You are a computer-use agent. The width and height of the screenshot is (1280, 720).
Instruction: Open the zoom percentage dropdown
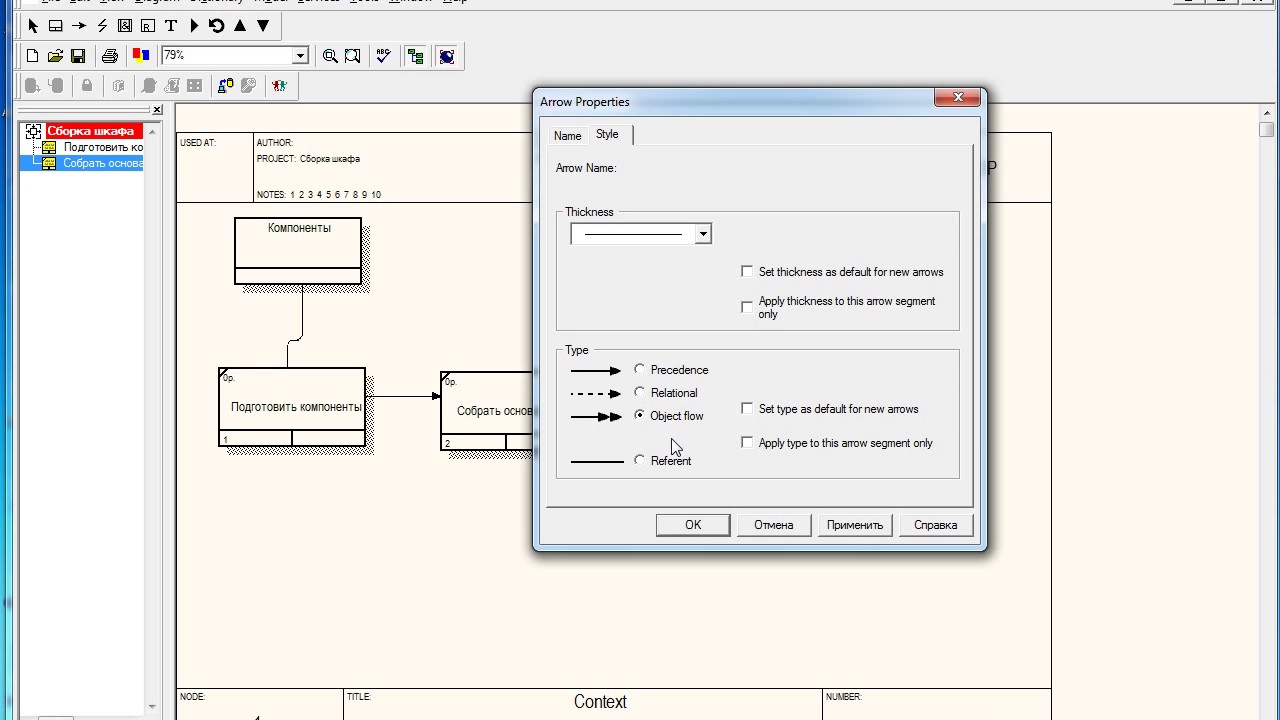coord(299,56)
